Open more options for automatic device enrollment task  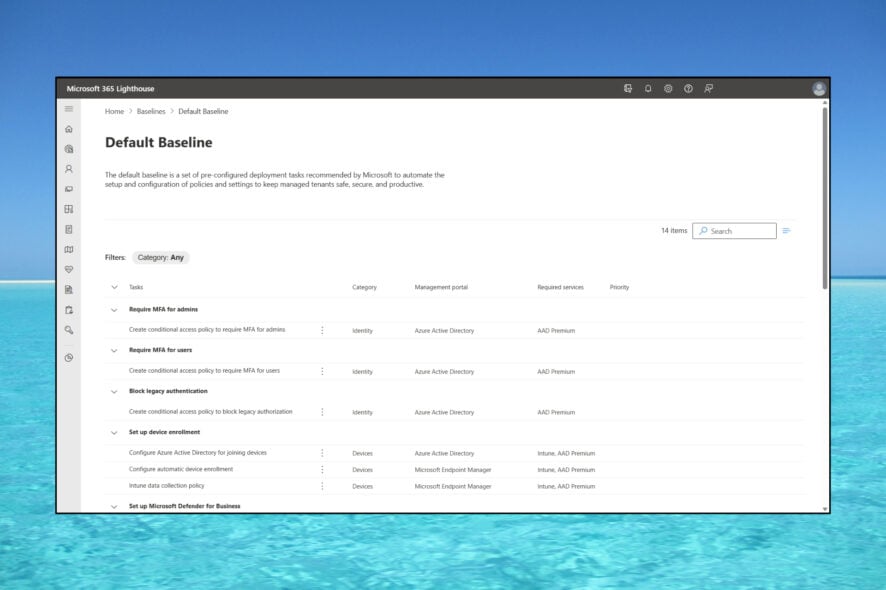click(322, 470)
